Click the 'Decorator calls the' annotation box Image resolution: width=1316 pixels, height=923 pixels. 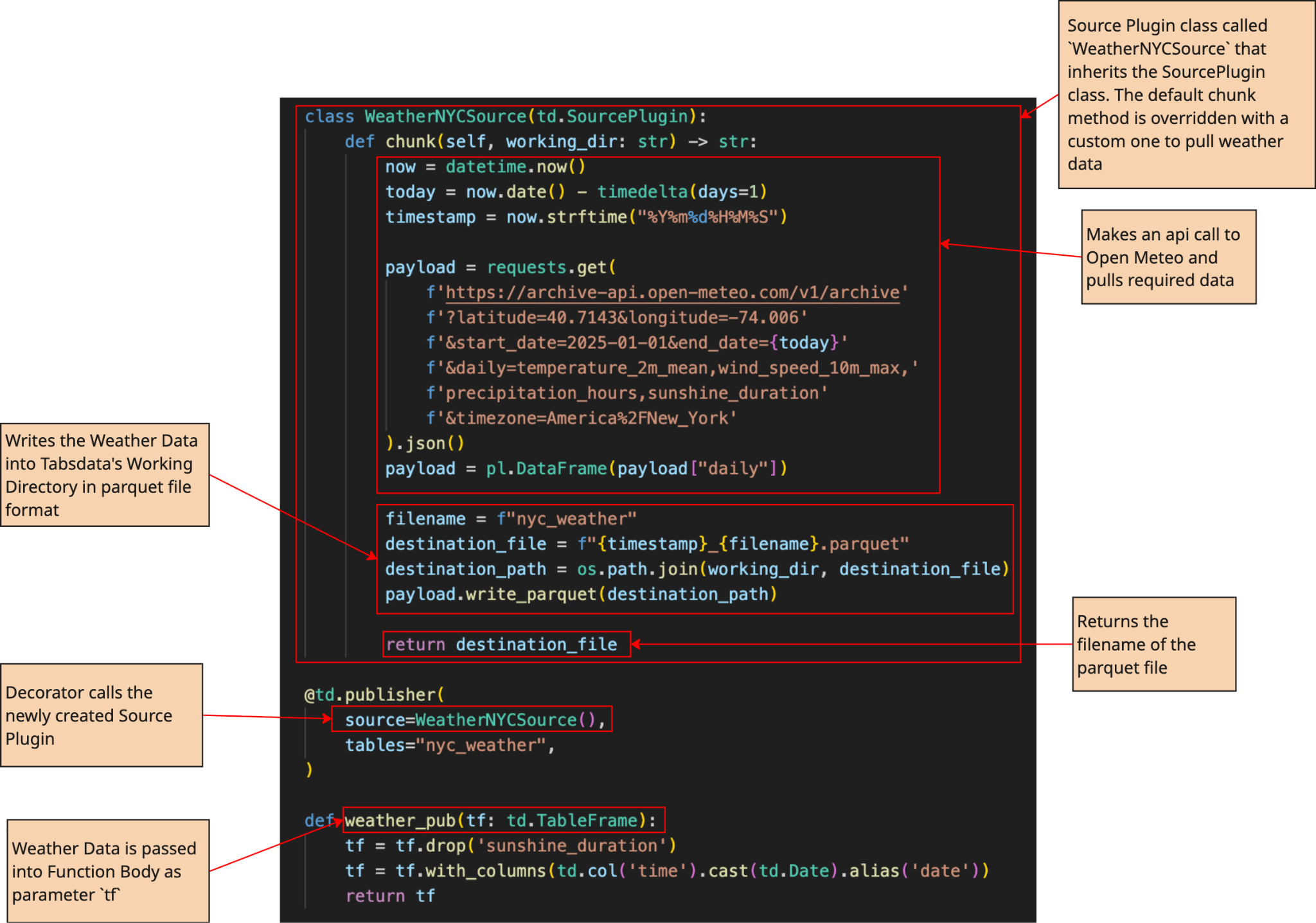coord(102,715)
